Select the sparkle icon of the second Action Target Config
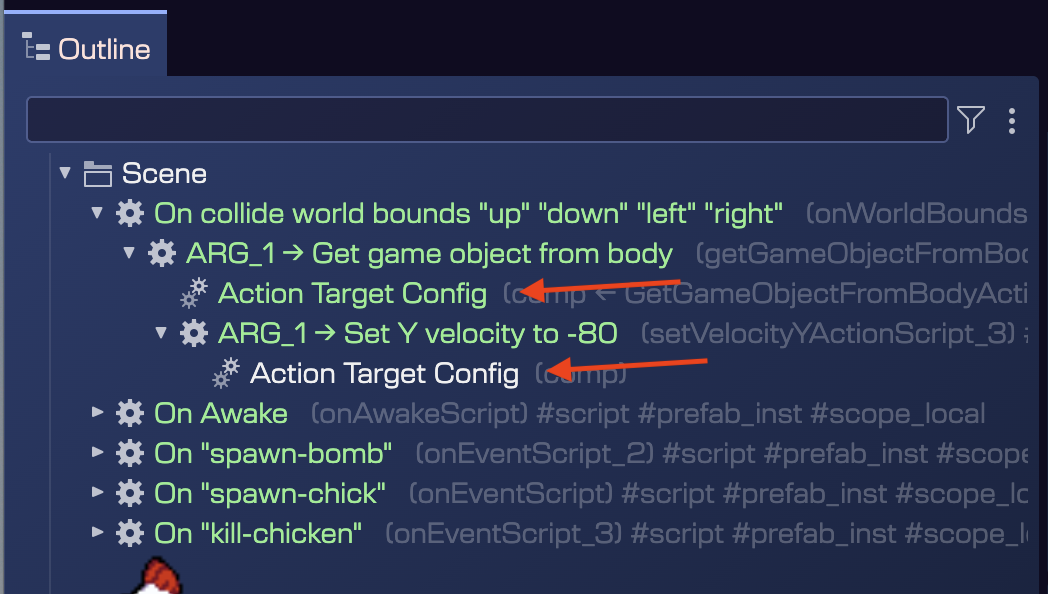 tap(225, 373)
